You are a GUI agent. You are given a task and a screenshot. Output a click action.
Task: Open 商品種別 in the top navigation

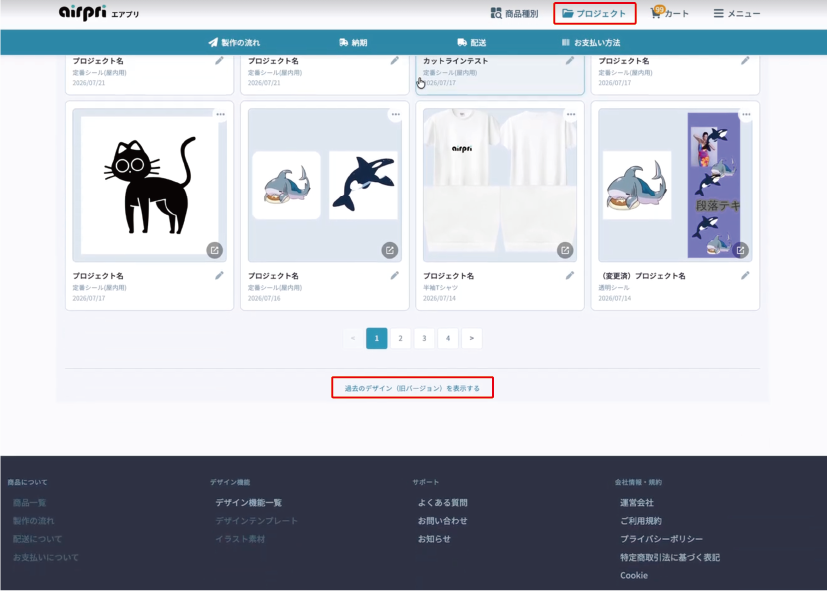coord(514,13)
